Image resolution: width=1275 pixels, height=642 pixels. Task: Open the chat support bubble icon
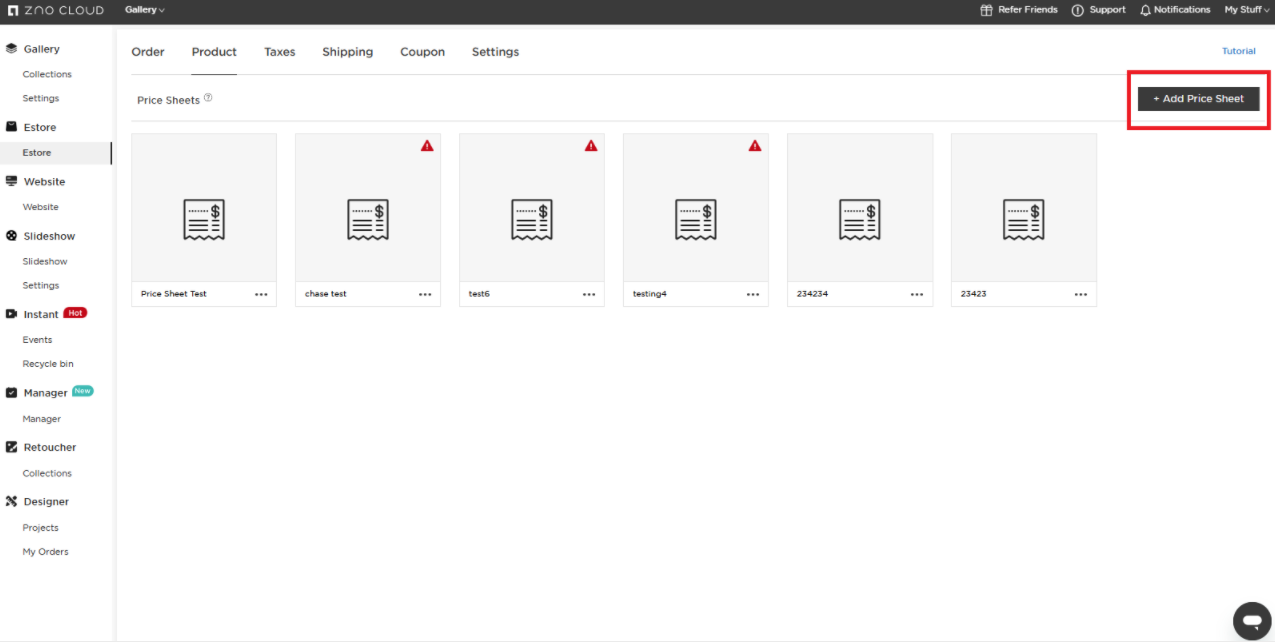(x=1251, y=620)
